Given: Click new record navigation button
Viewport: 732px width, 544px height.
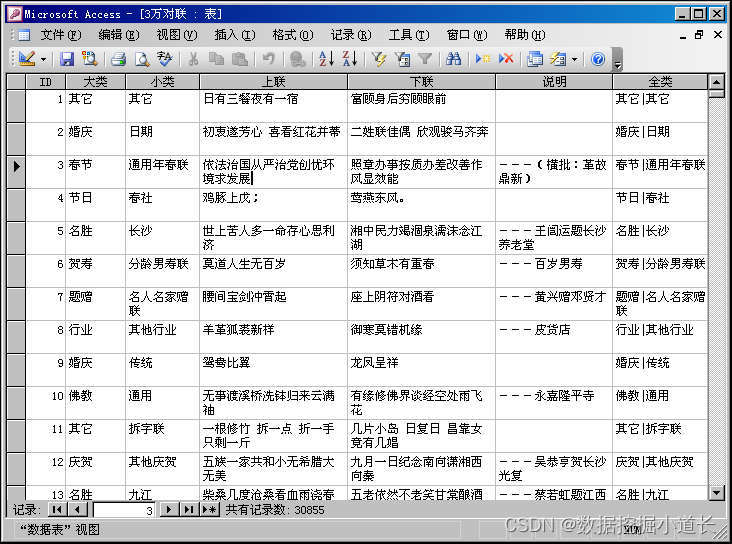Looking at the screenshot, I should click(x=210, y=509).
